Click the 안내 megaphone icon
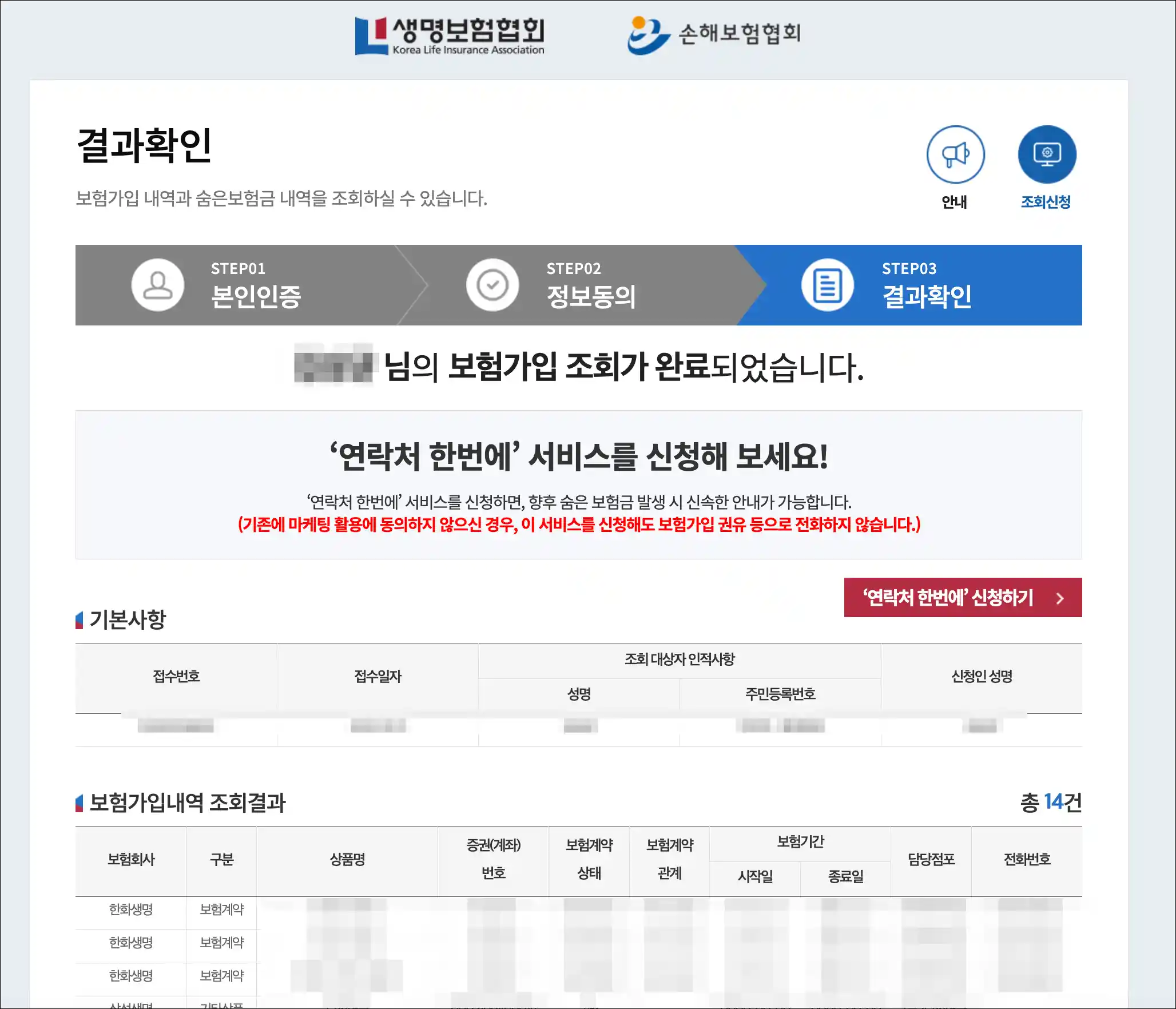This screenshot has height=1009, width=1176. pyautogui.click(x=955, y=154)
